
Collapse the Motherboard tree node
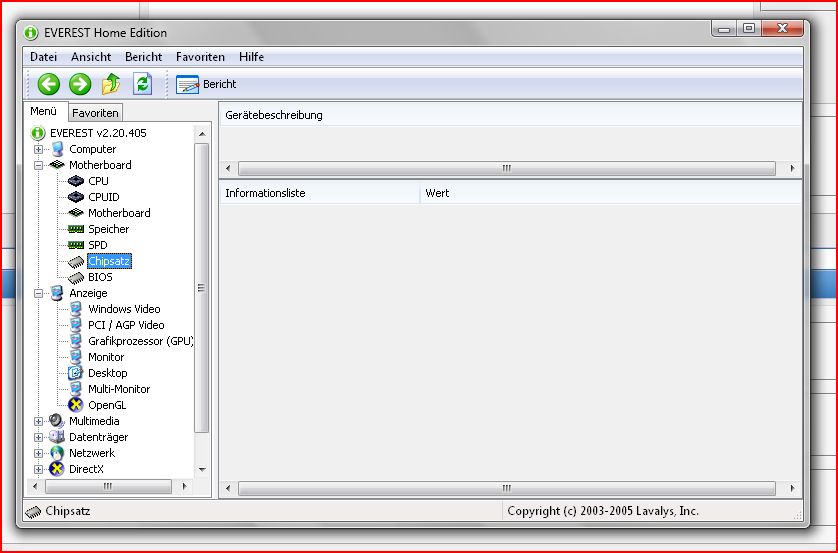pyautogui.click(x=38, y=165)
